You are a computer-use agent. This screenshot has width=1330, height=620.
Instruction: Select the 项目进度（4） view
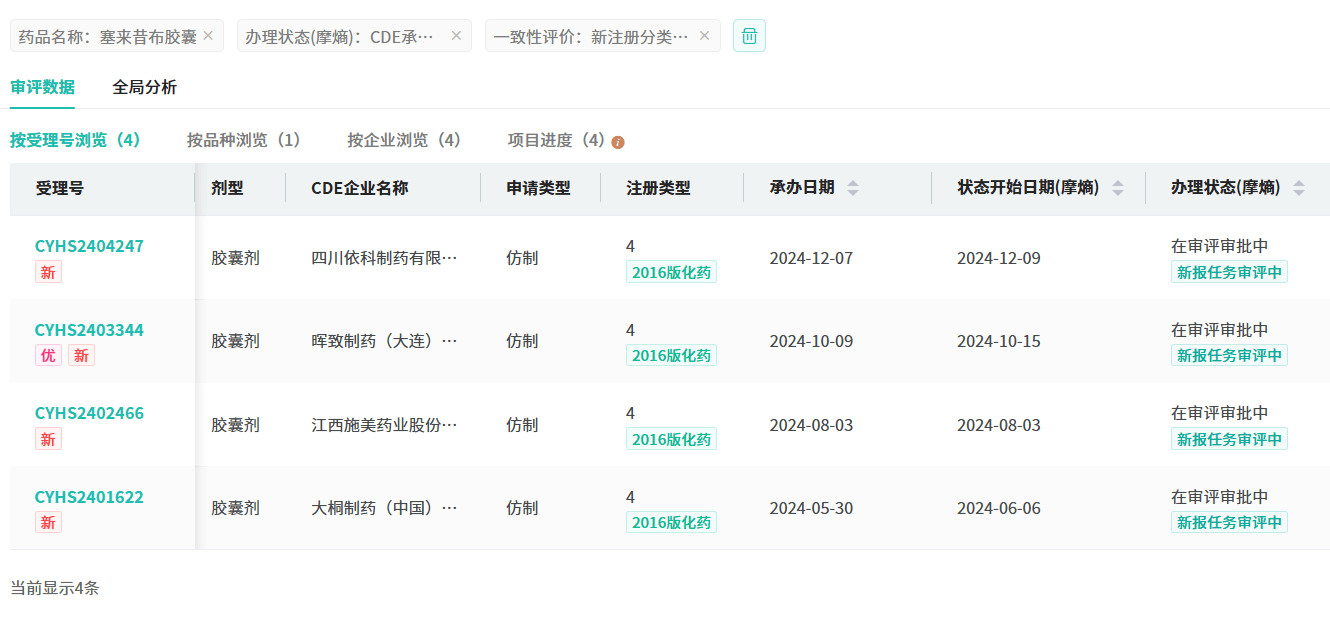pyautogui.click(x=556, y=140)
